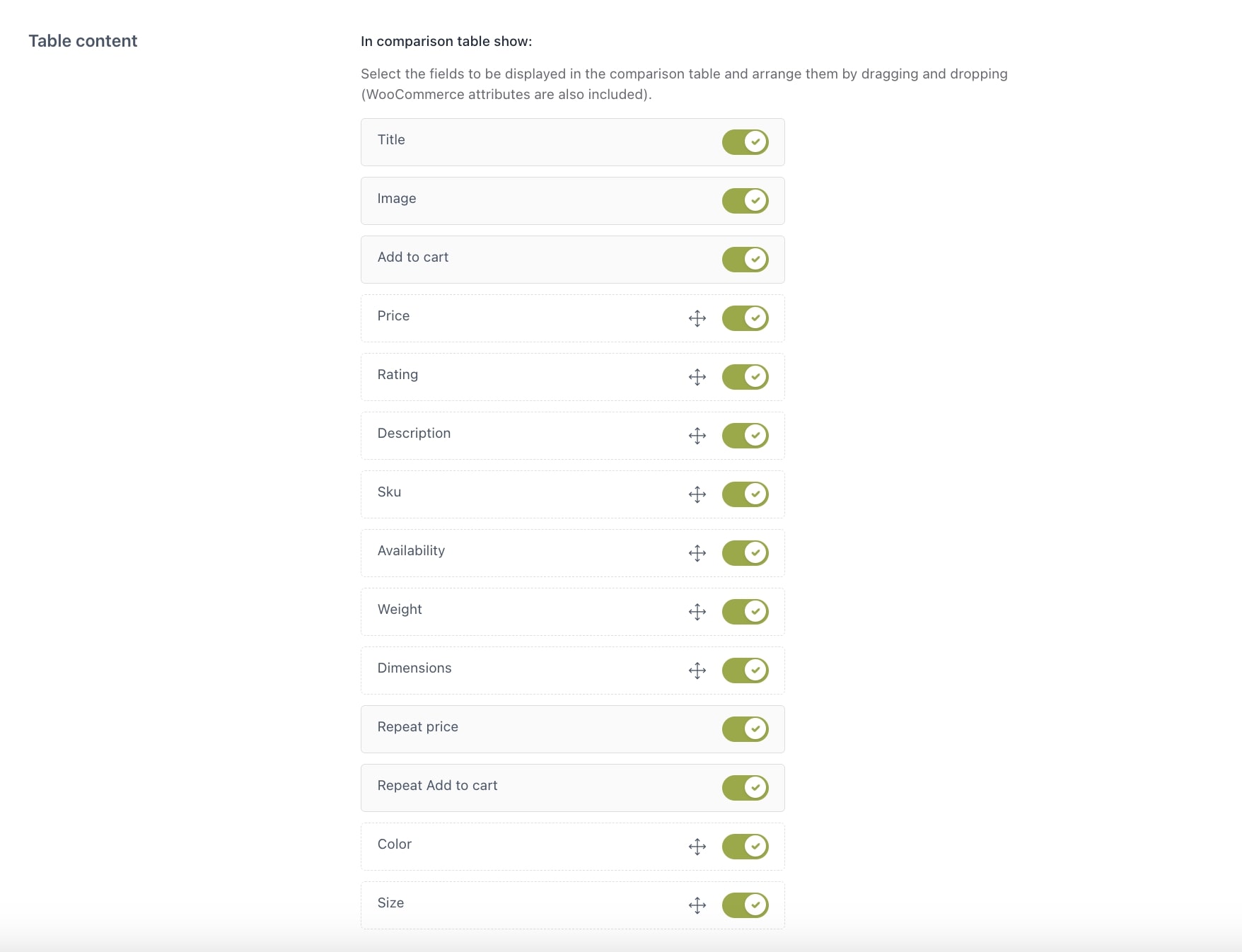Switch off the Sku toggle
The height and width of the screenshot is (952, 1242).
tap(745, 494)
